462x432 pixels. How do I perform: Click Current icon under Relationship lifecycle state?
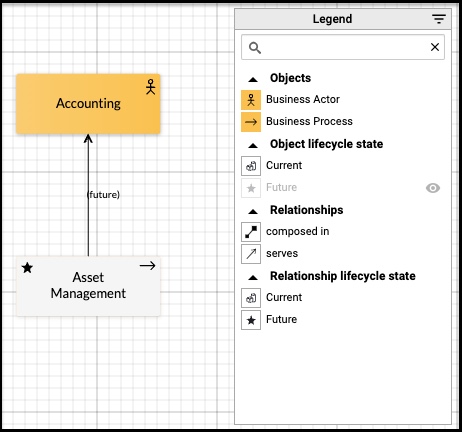(251, 298)
